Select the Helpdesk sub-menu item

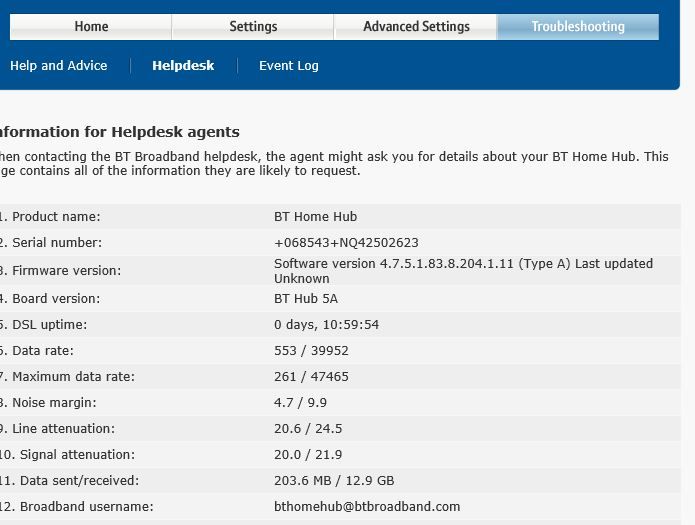[x=183, y=66]
